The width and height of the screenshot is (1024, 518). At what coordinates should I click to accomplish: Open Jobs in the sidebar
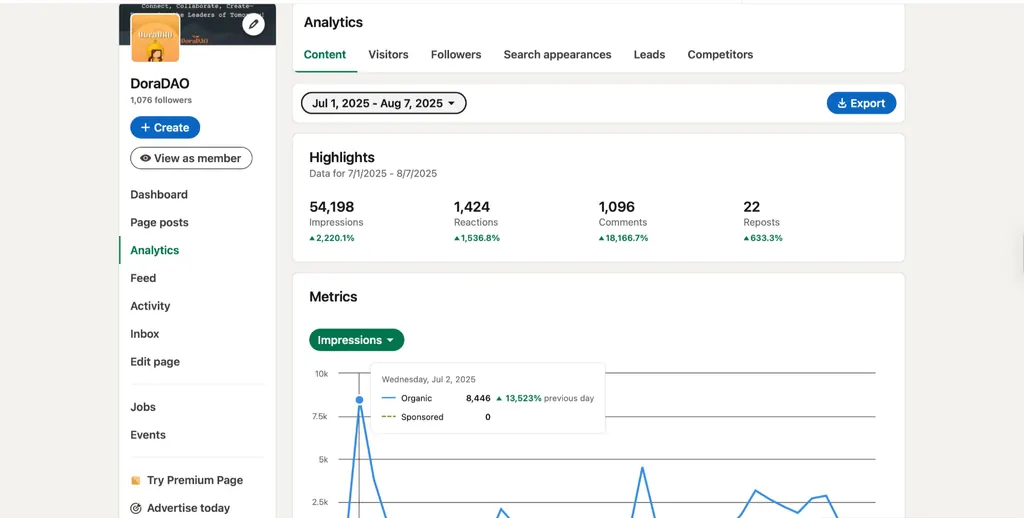[143, 407]
